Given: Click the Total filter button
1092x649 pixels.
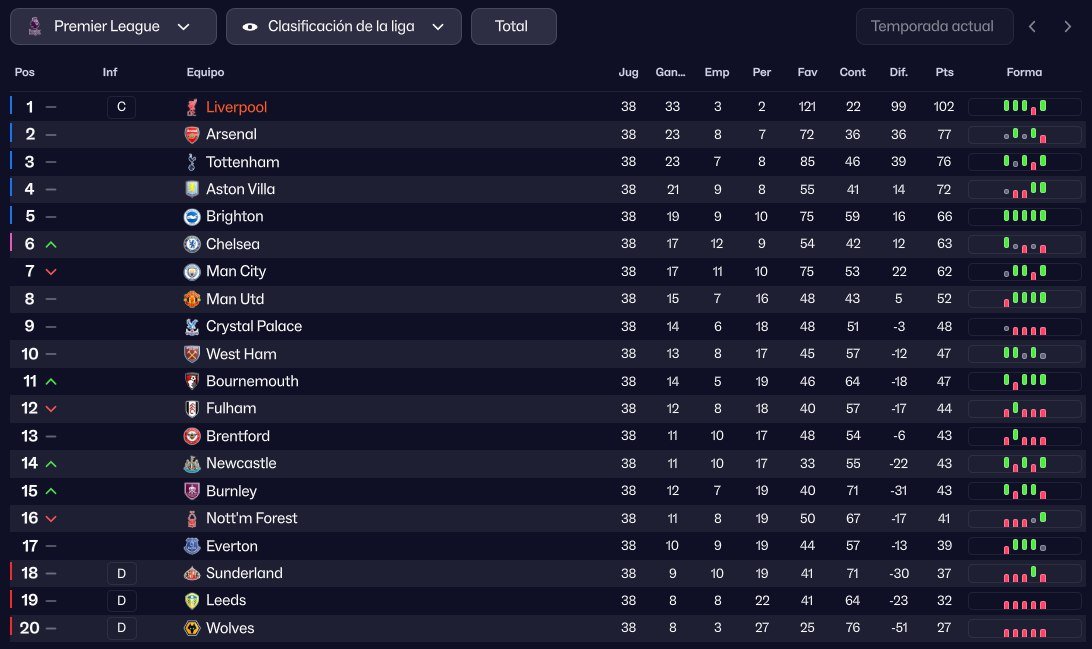Looking at the screenshot, I should click(x=513, y=26).
